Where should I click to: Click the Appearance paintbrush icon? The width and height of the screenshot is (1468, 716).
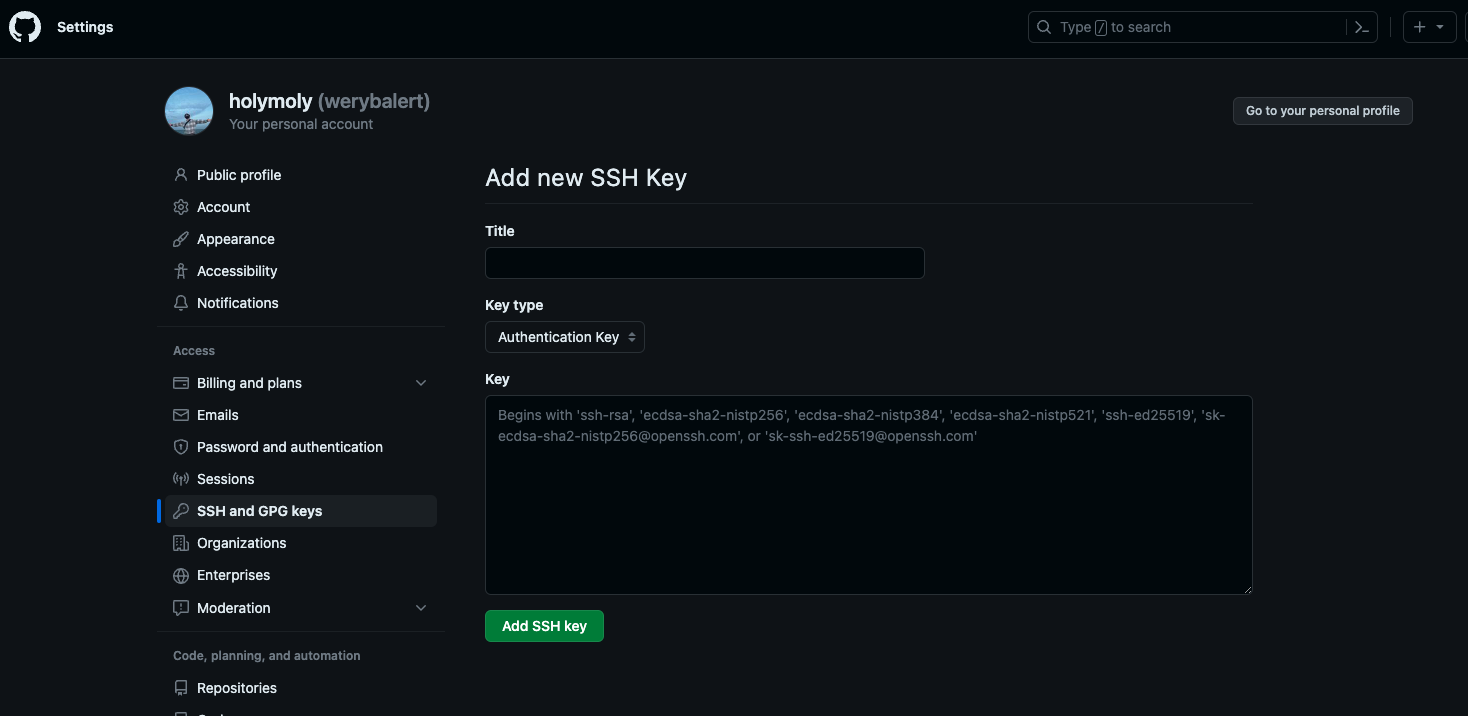[181, 239]
